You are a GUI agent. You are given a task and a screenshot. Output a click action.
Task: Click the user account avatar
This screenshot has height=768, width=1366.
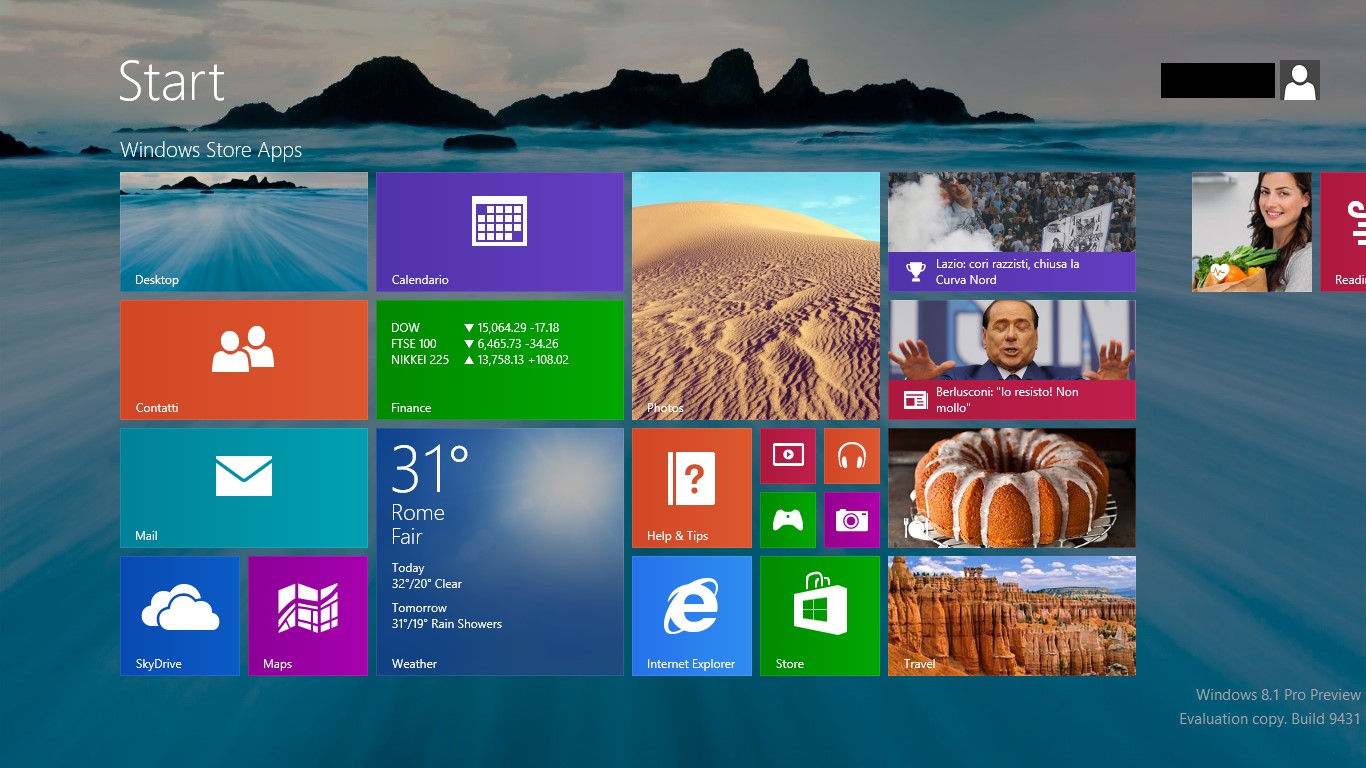click(x=1300, y=80)
